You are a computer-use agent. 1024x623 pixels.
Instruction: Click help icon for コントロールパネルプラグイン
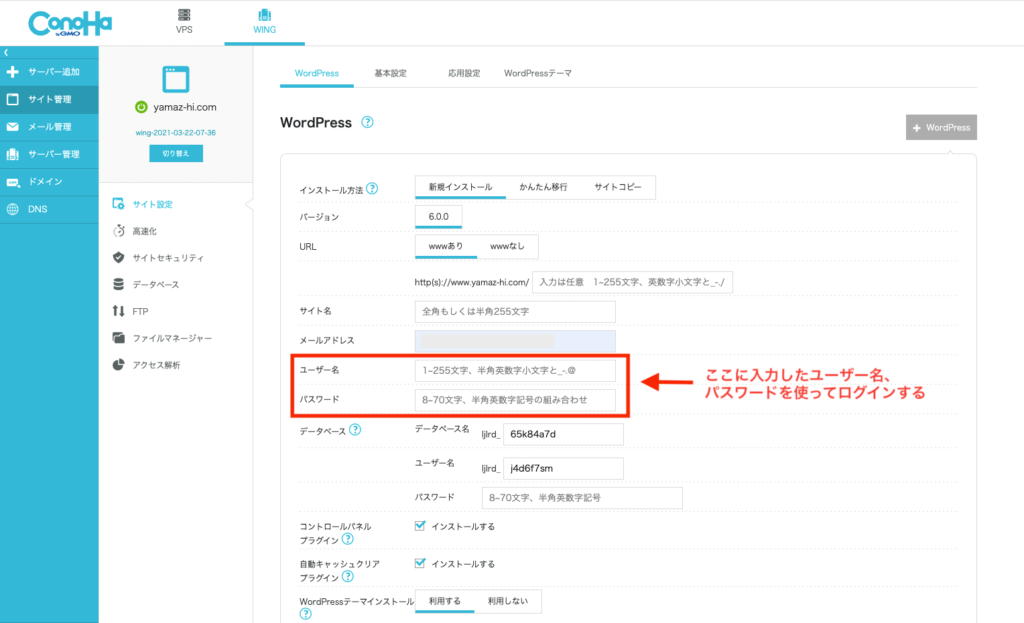point(348,539)
